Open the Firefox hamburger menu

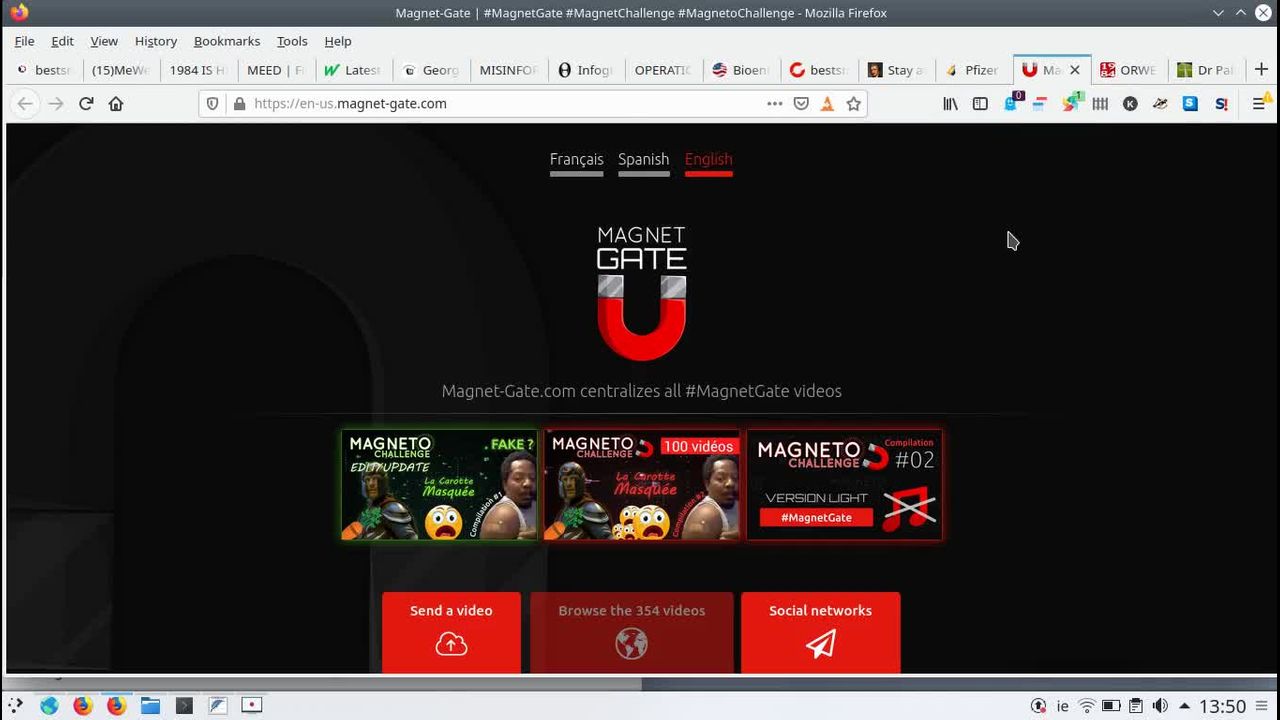(1259, 104)
